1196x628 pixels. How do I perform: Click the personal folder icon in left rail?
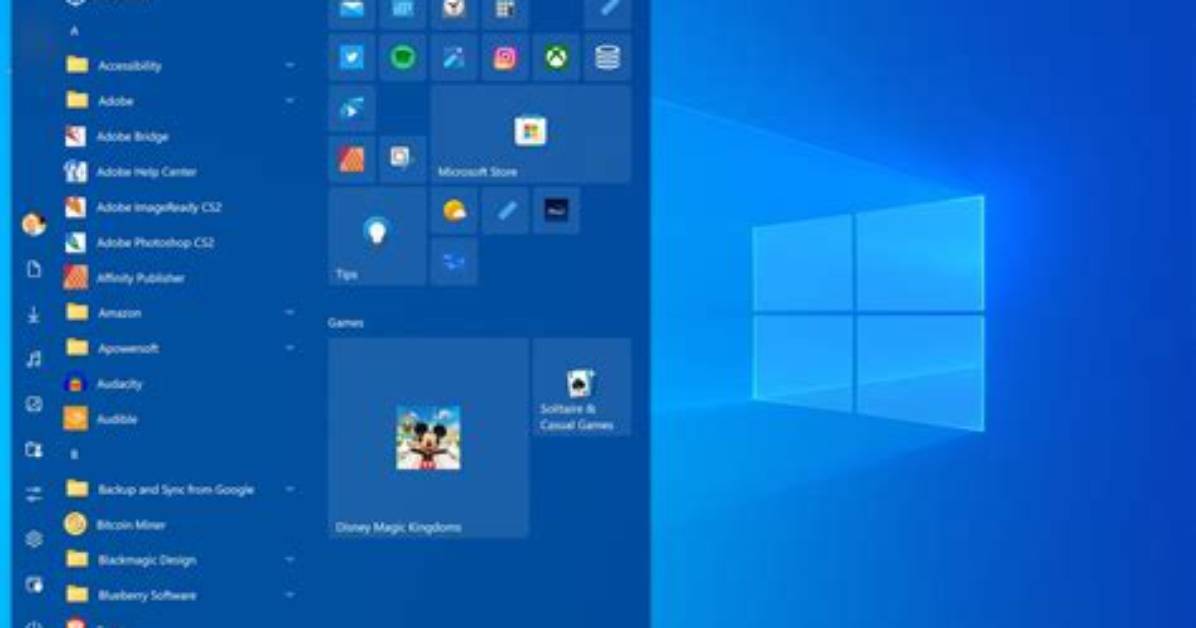pos(34,449)
